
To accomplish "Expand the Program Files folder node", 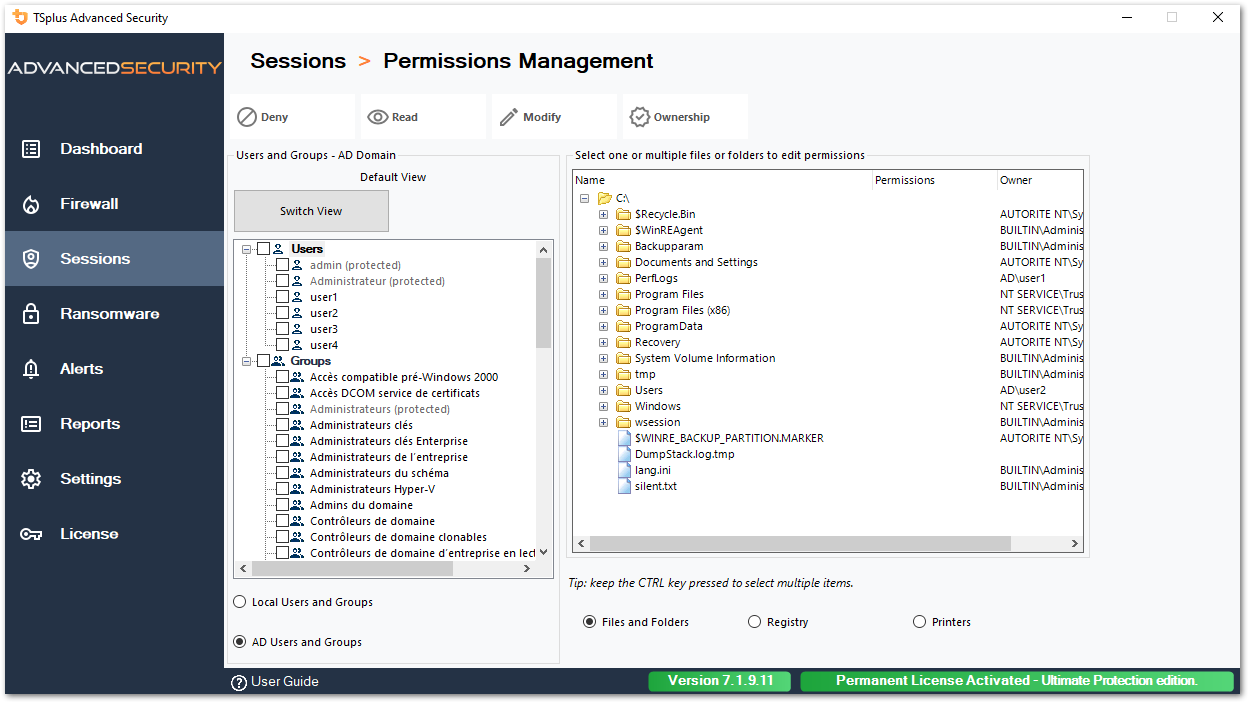I will (x=602, y=293).
